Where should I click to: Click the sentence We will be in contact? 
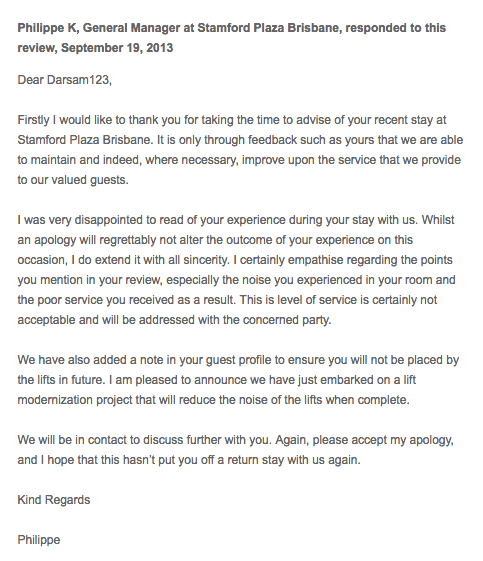(144, 440)
